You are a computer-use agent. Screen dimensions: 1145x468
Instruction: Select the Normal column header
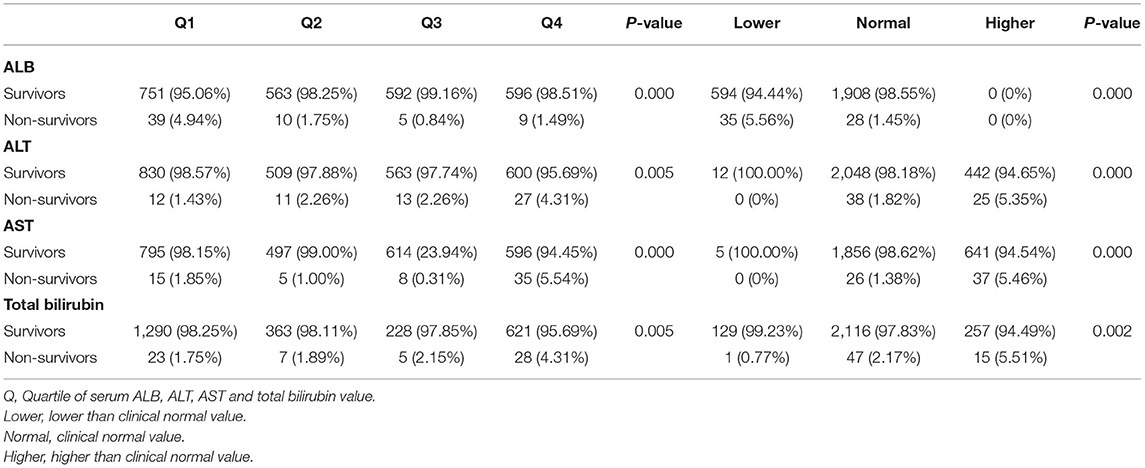click(883, 22)
